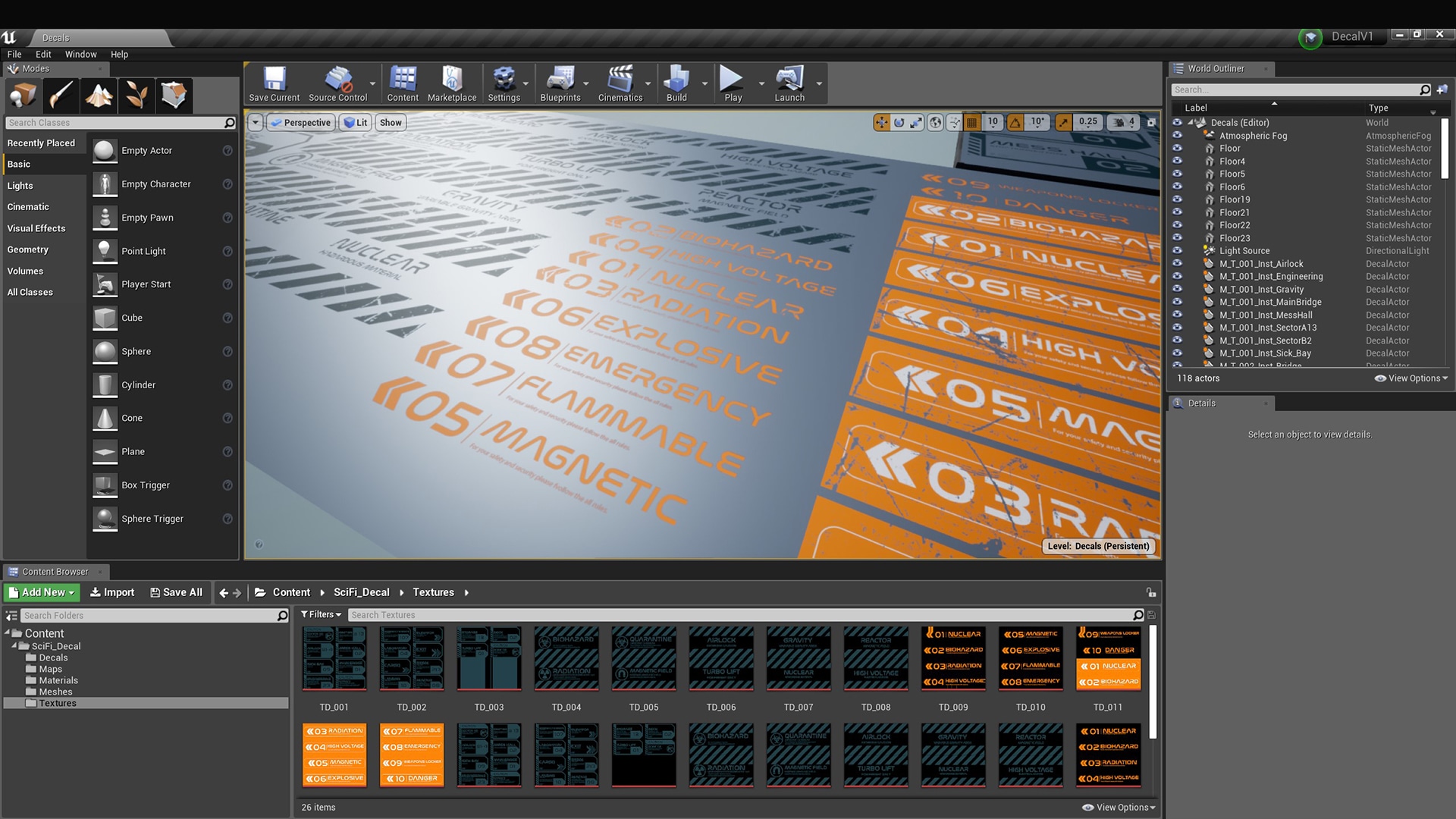This screenshot has width=1456, height=819.
Task: Activate Geometry Editing mode
Action: click(174, 95)
